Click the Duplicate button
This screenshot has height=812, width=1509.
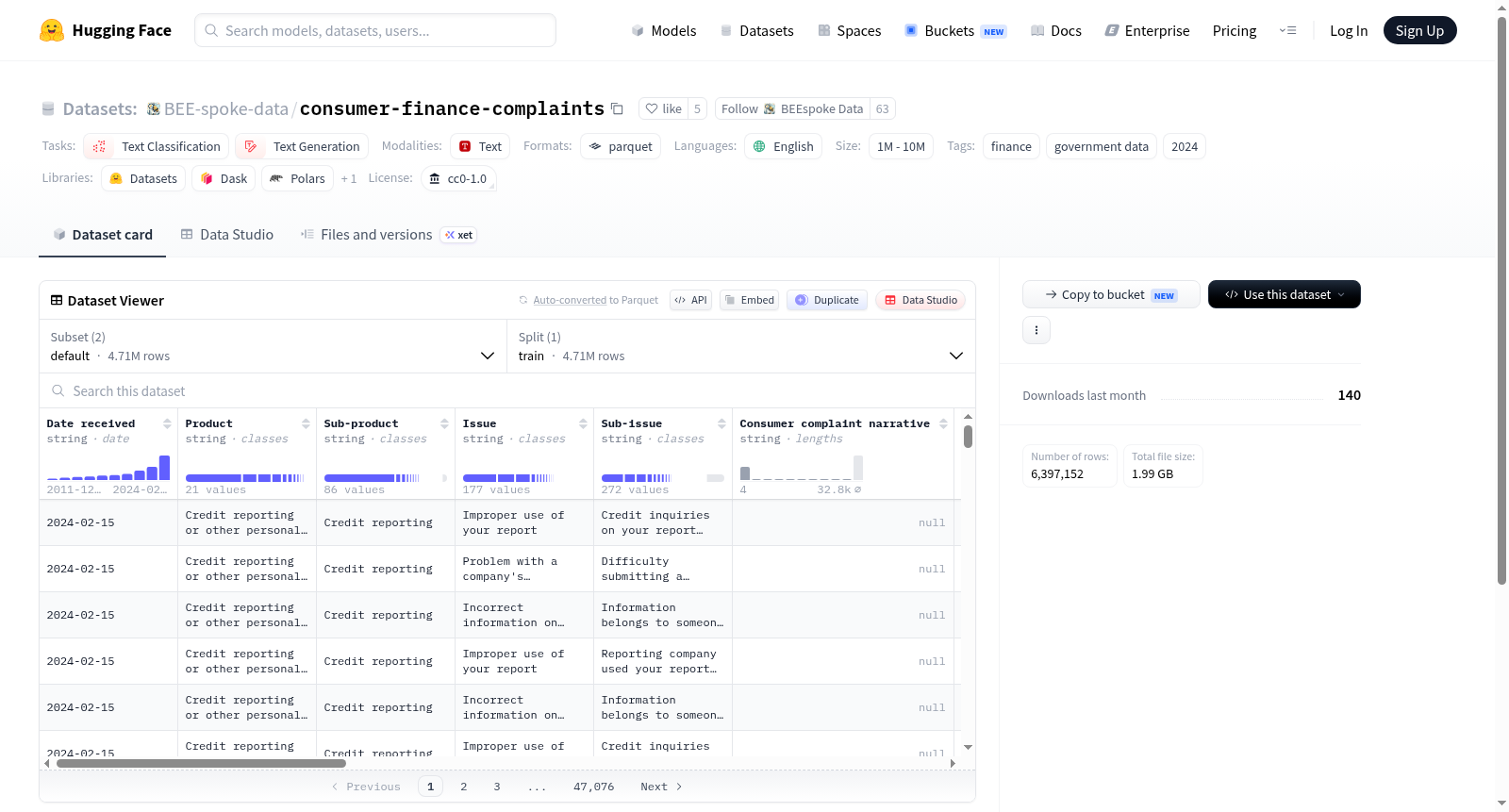pyautogui.click(x=827, y=300)
